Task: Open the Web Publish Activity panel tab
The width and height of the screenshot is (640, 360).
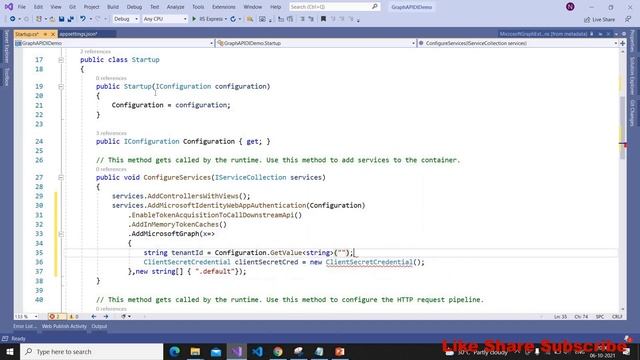Action: tap(64, 326)
